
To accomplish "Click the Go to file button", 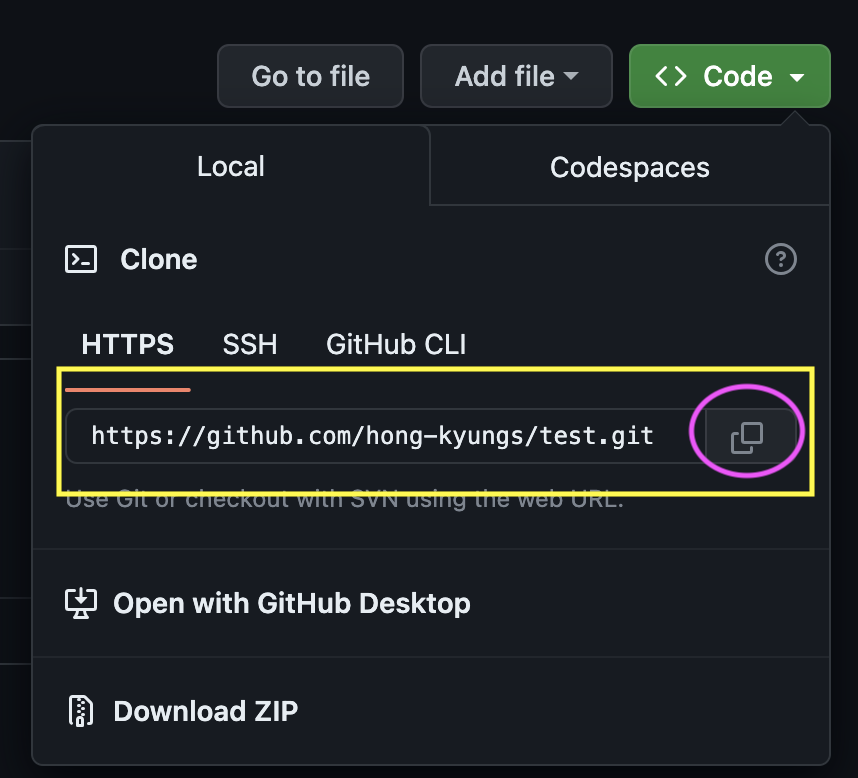I will (x=310, y=76).
